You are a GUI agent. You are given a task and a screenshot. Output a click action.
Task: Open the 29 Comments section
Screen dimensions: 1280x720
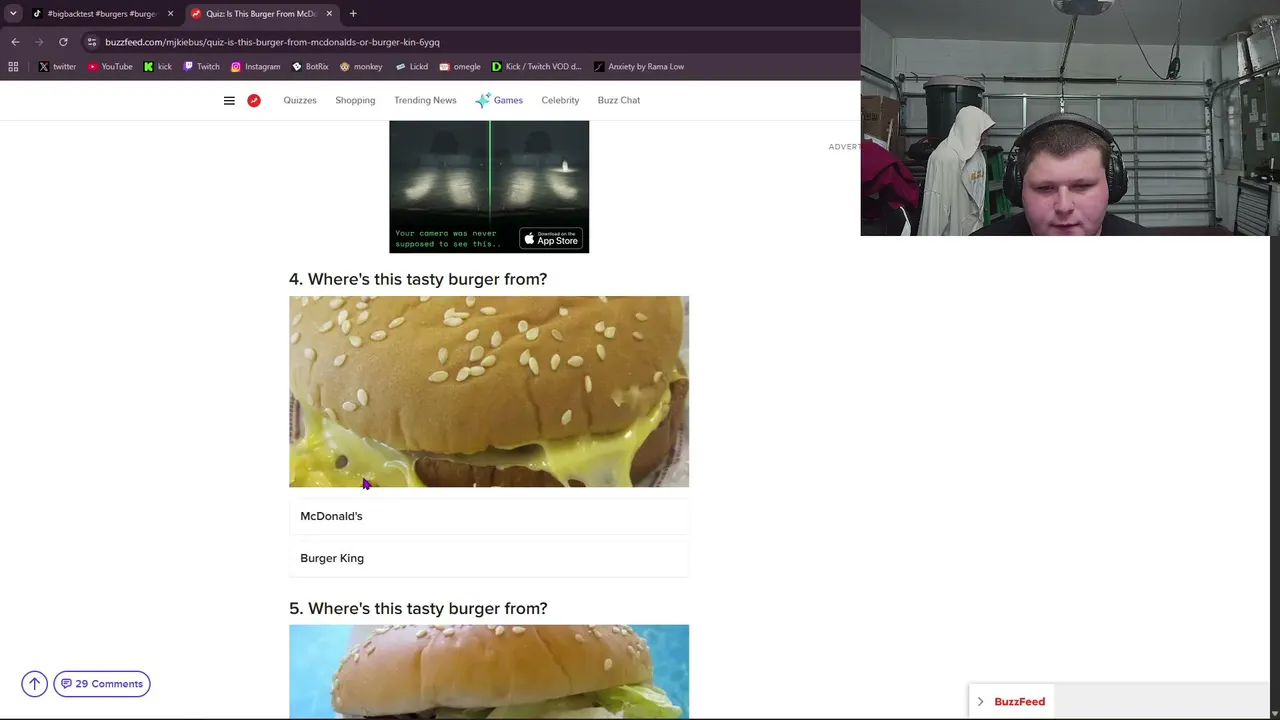(102, 684)
